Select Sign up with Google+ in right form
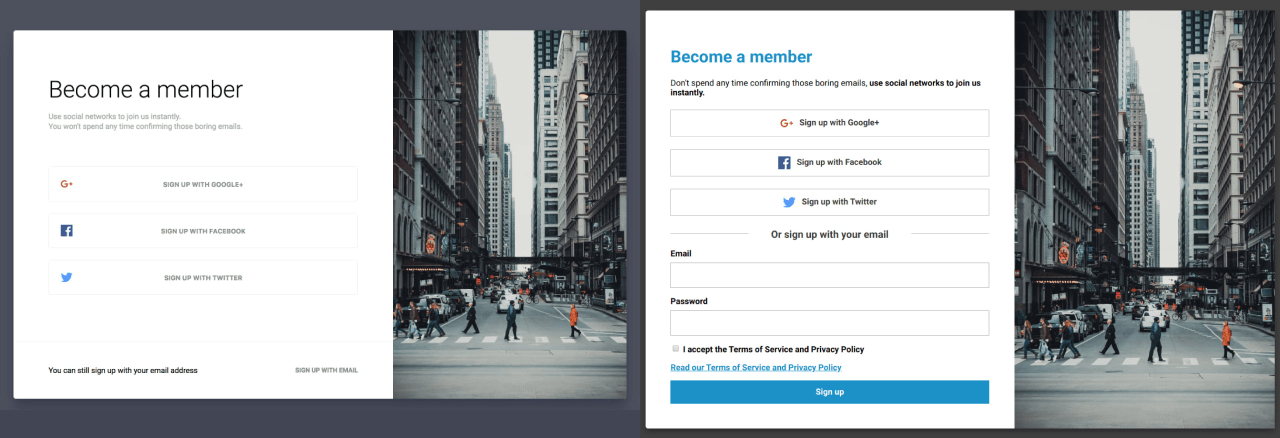The image size is (1280, 438). pyautogui.click(x=829, y=123)
